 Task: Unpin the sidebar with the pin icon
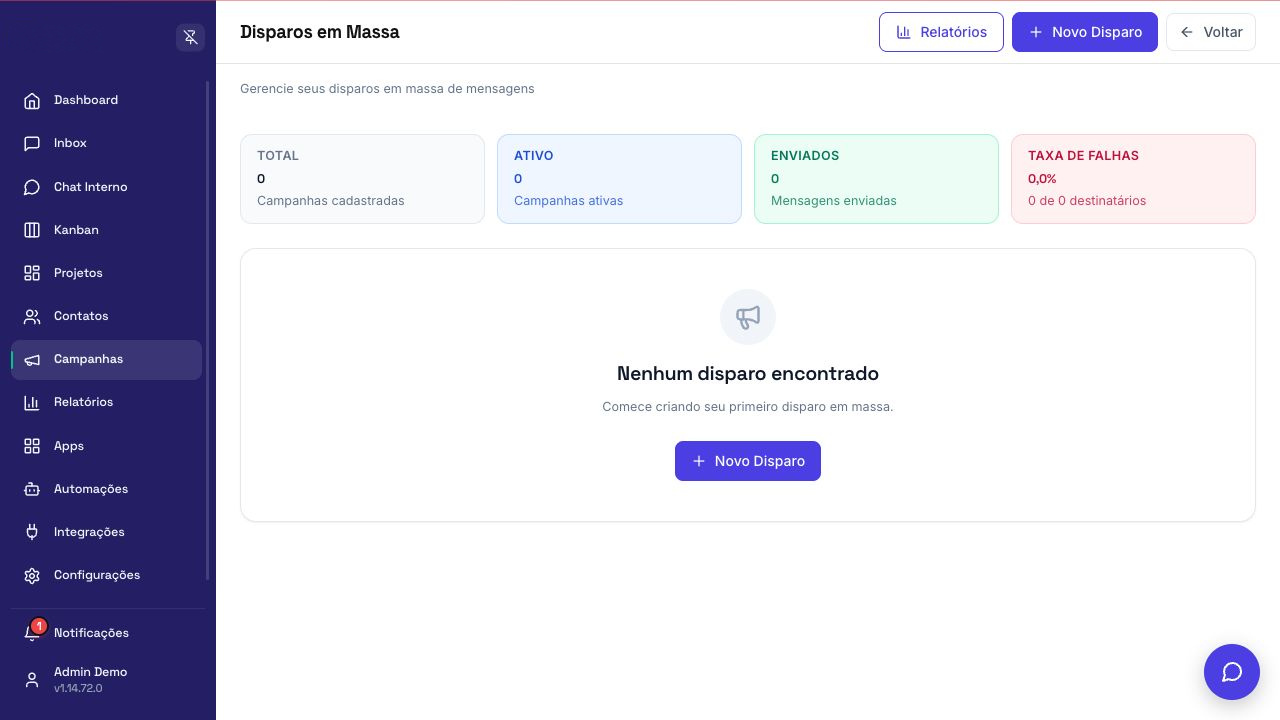(190, 37)
